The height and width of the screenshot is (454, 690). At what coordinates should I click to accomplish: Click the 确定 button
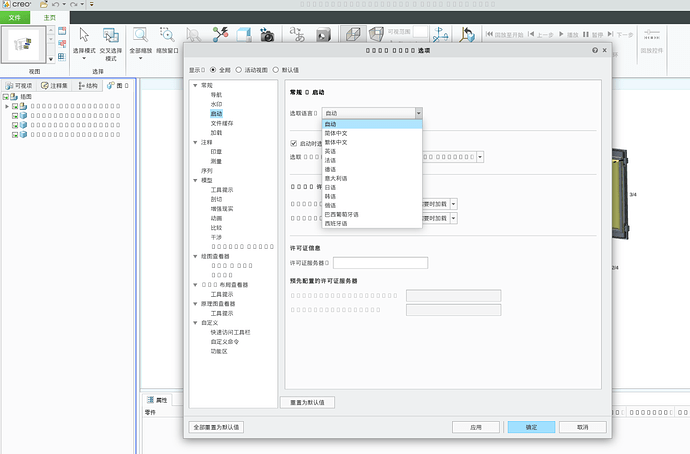pos(531,426)
